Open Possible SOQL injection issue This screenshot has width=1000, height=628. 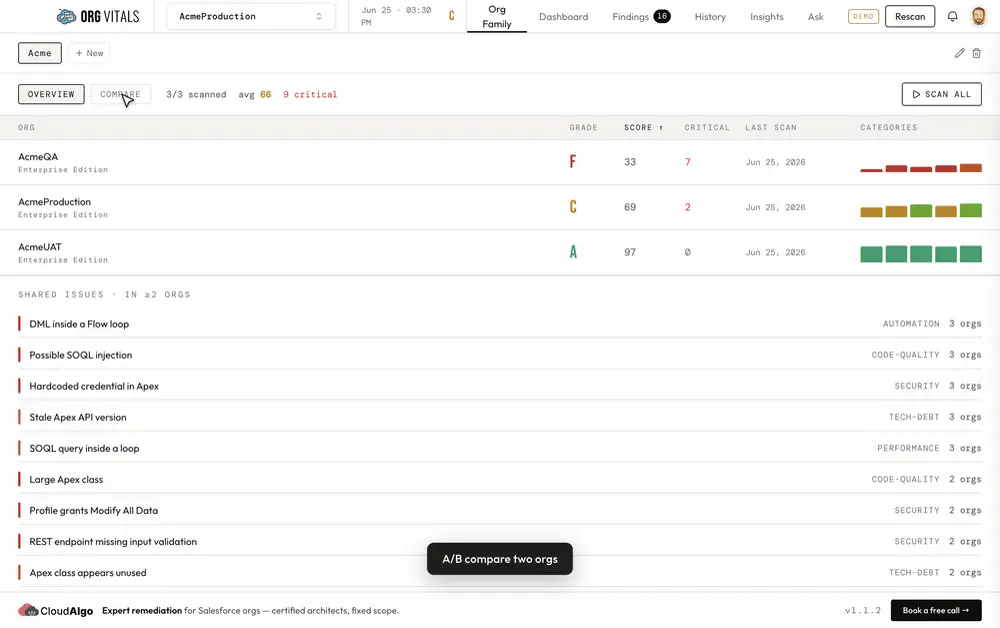[500, 355]
